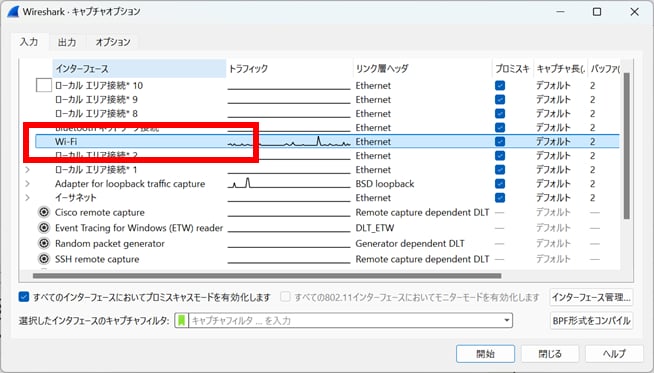Click BPF形式をコンパイル button
The height and width of the screenshot is (373, 654).
[x=591, y=320]
